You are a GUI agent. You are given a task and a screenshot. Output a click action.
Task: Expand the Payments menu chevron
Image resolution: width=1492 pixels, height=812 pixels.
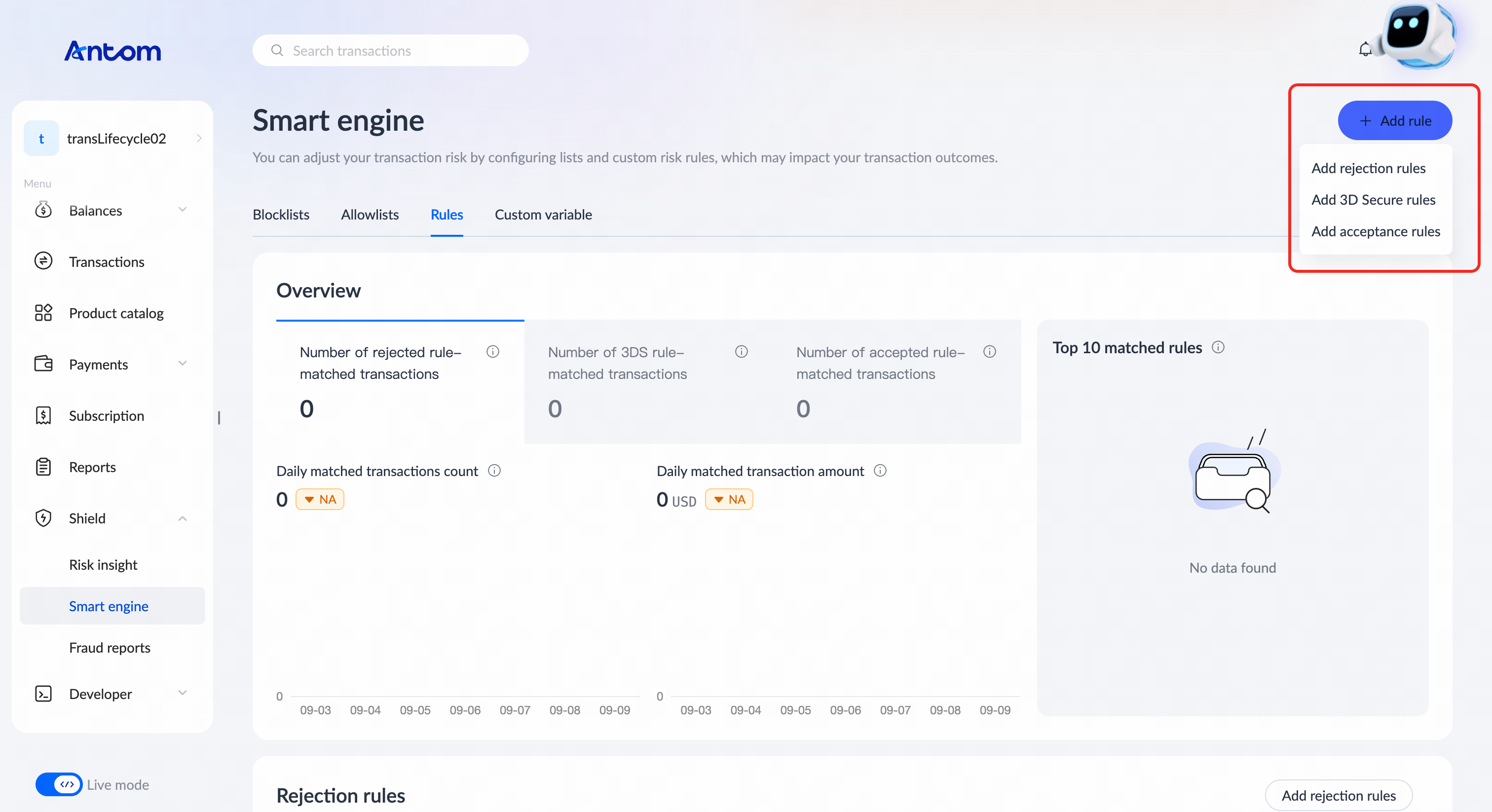coord(183,364)
